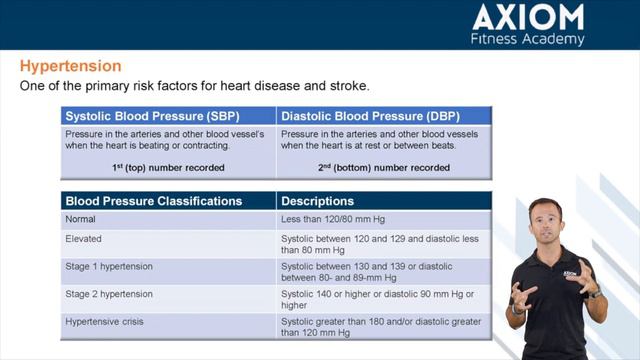The image size is (640, 360).
Task: Click the 'Systolic greater than 180' crisis description
Action: pos(381,327)
